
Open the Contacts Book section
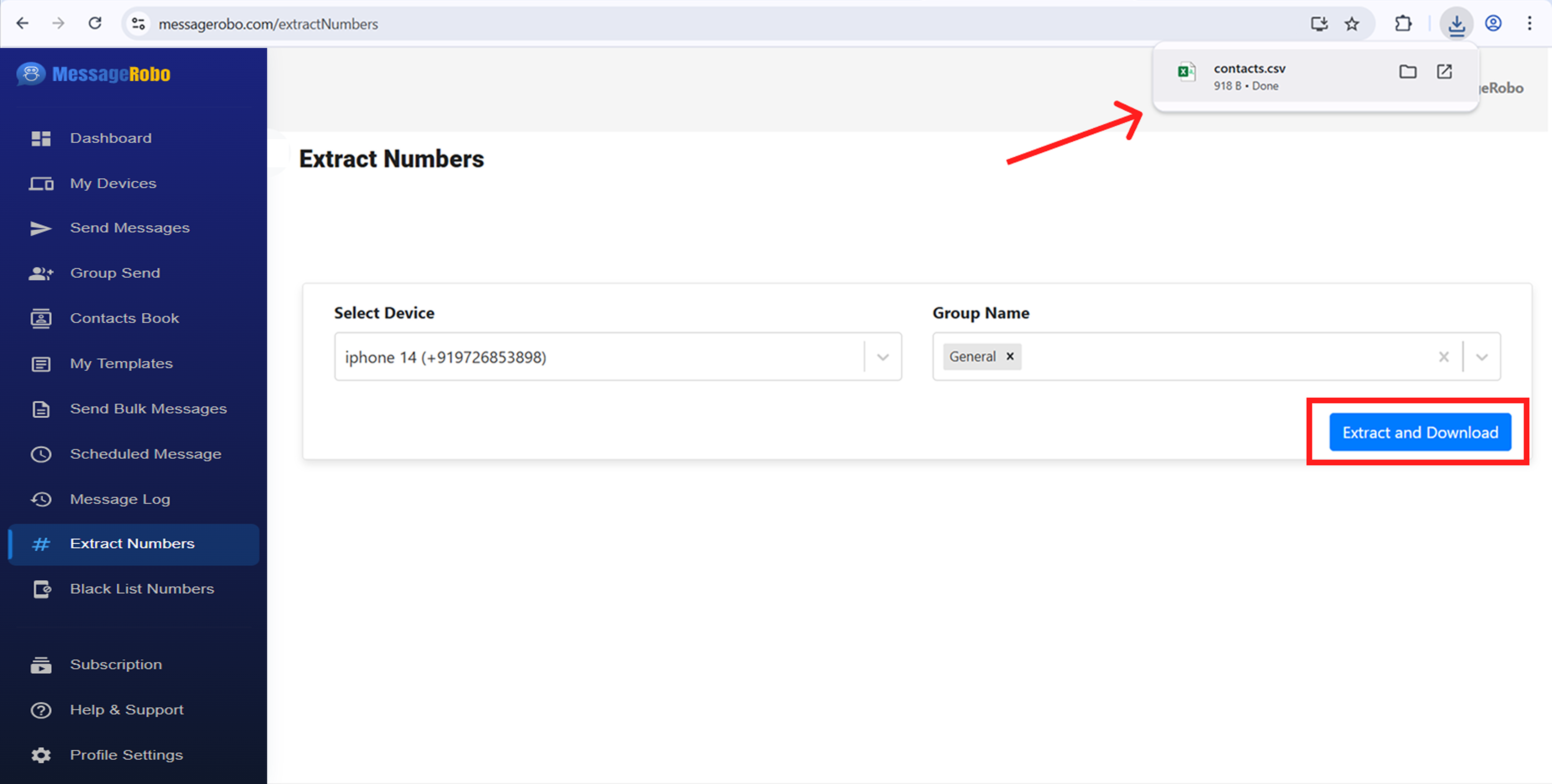124,318
